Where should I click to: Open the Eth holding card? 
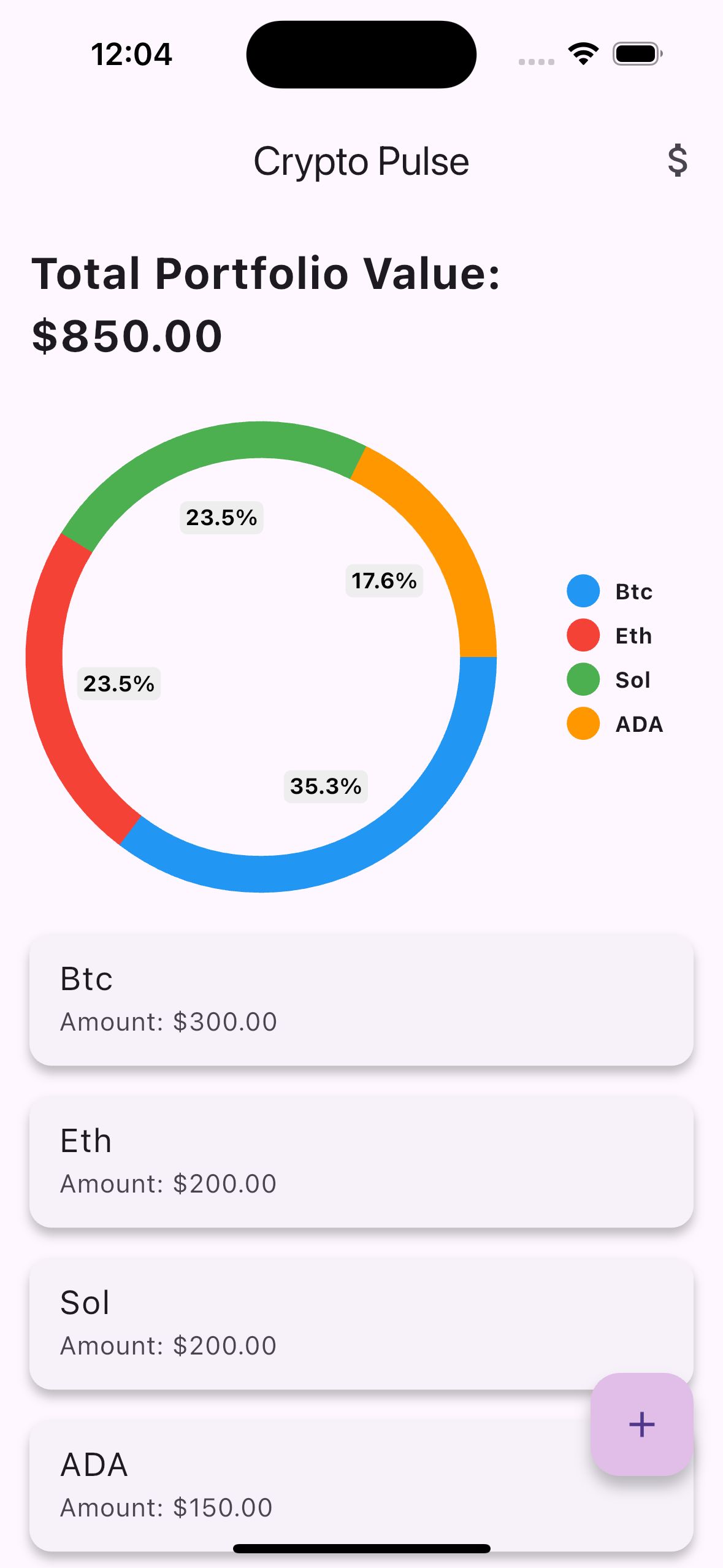[x=361, y=1162]
